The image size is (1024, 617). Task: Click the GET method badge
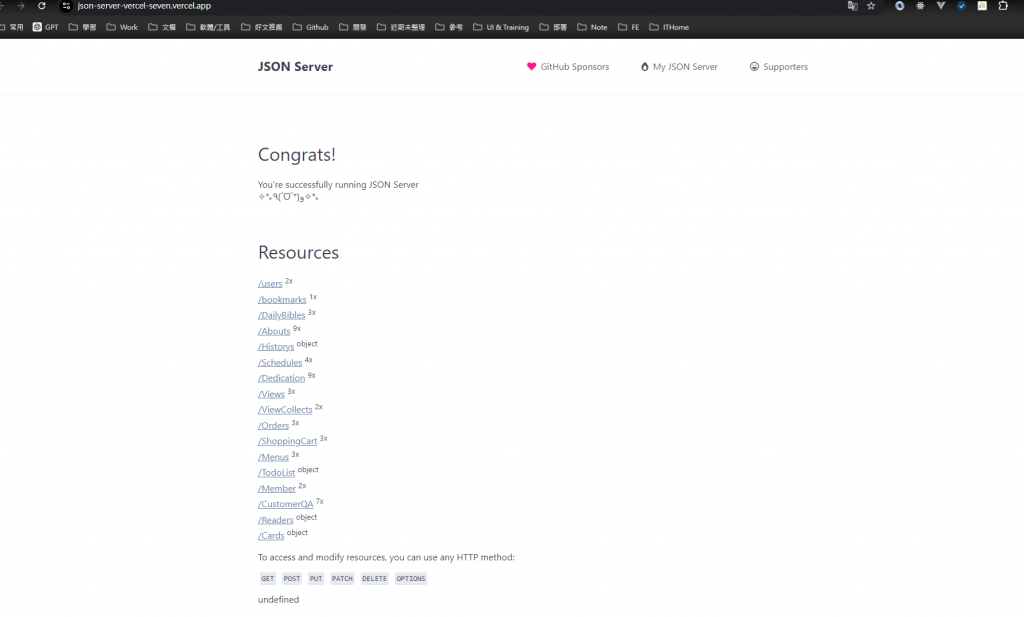(x=268, y=578)
